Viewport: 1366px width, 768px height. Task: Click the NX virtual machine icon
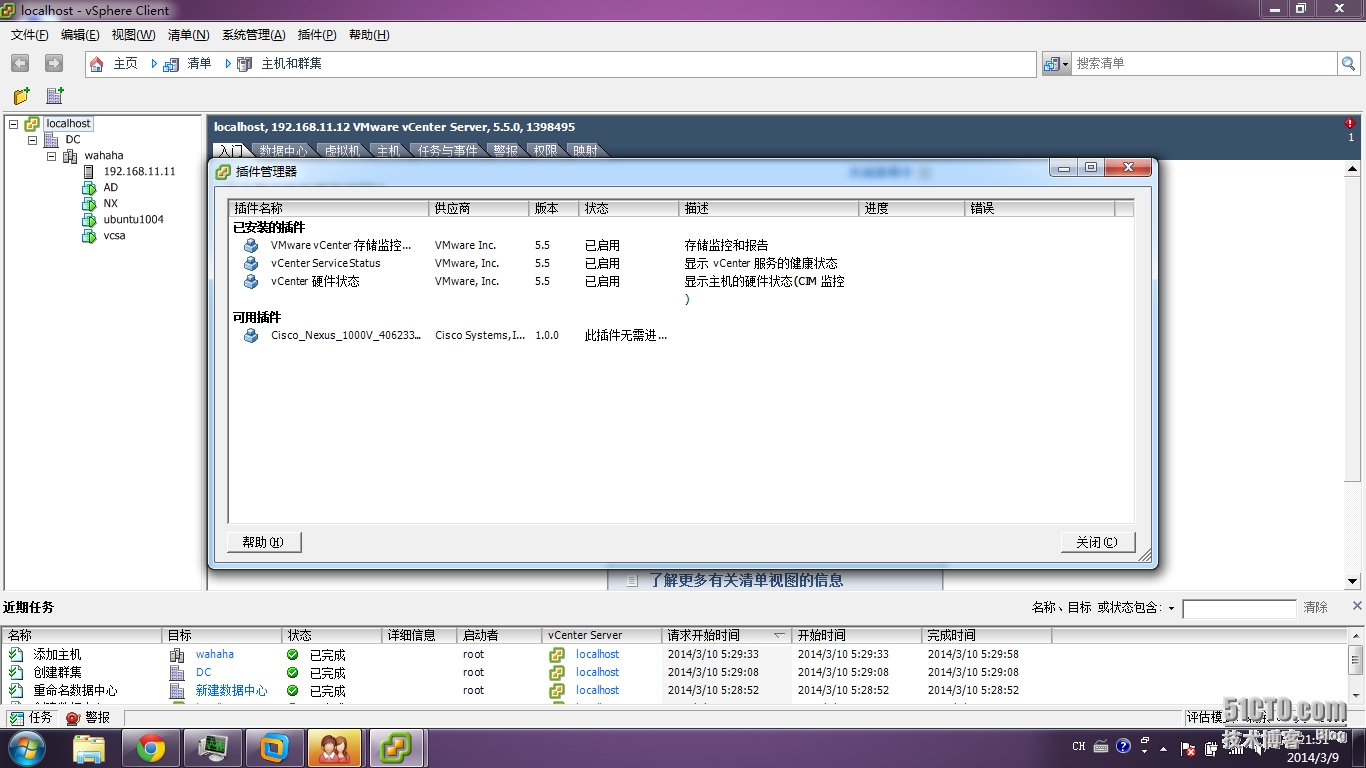pos(89,204)
